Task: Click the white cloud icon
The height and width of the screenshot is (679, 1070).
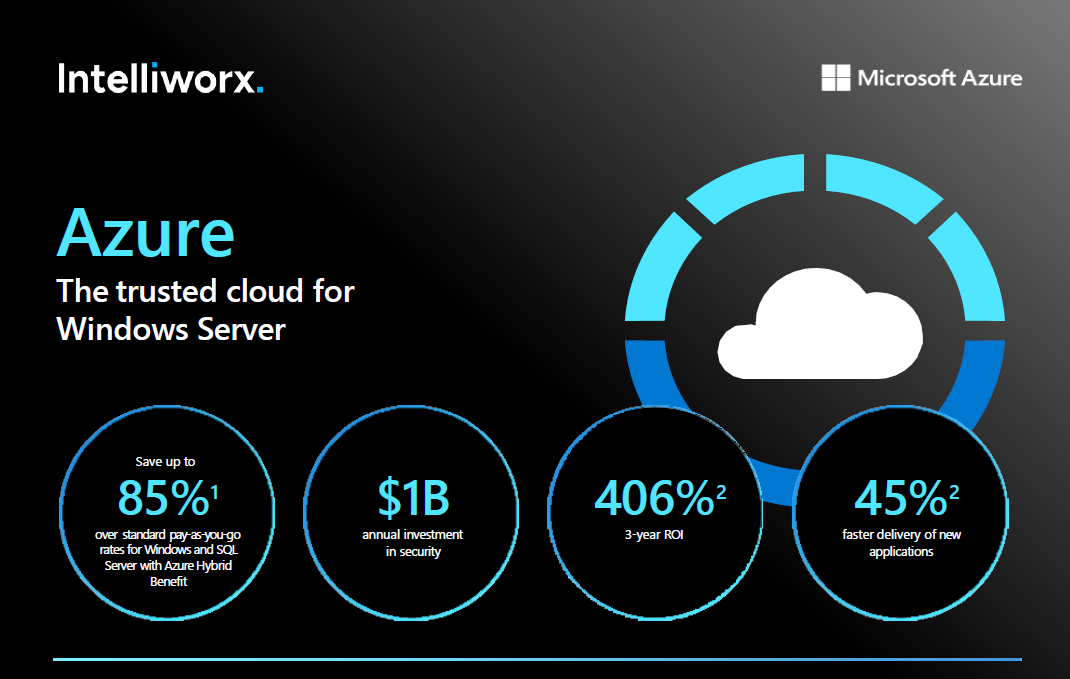Action: pyautogui.click(x=820, y=323)
